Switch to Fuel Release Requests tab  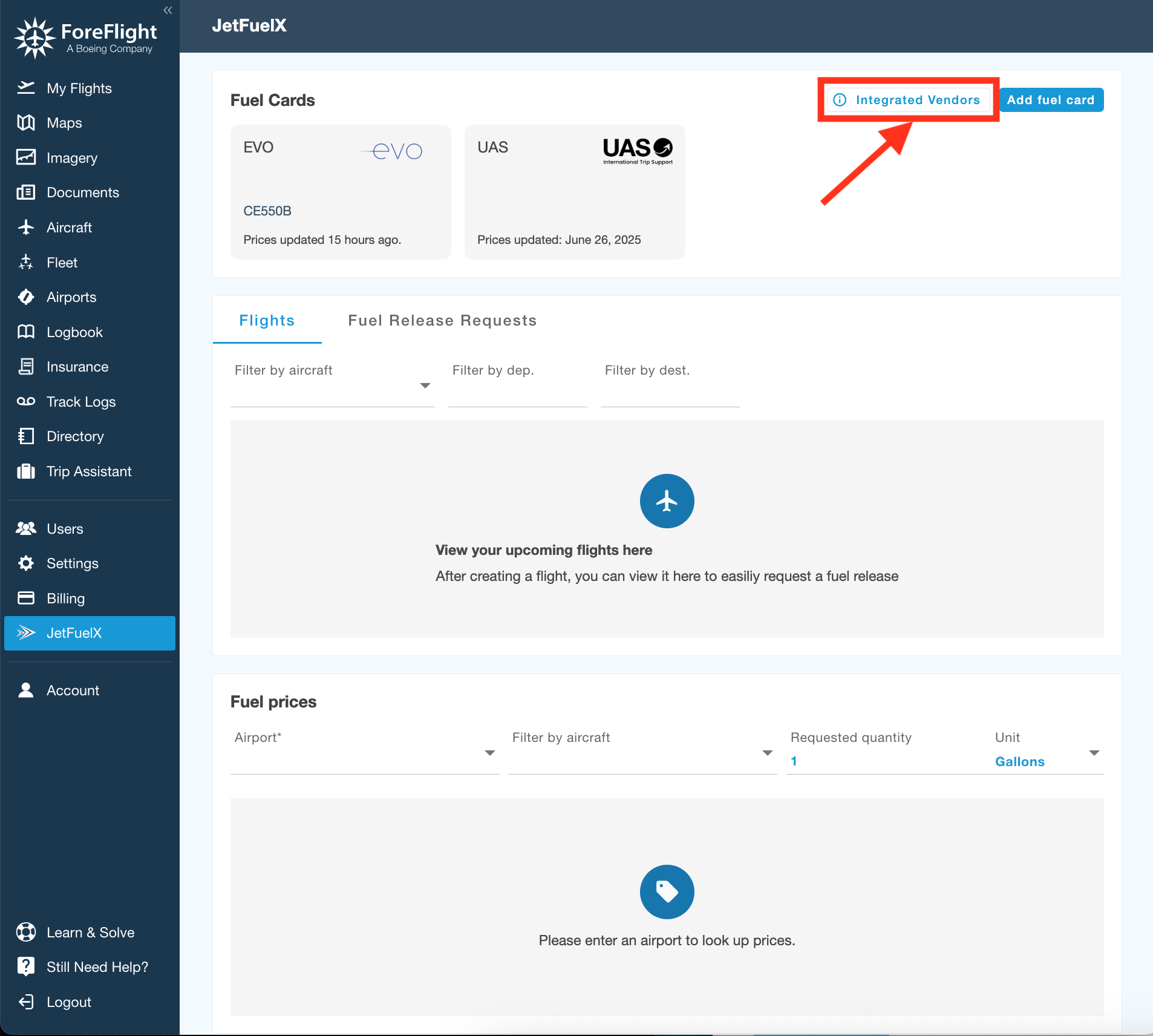442,320
